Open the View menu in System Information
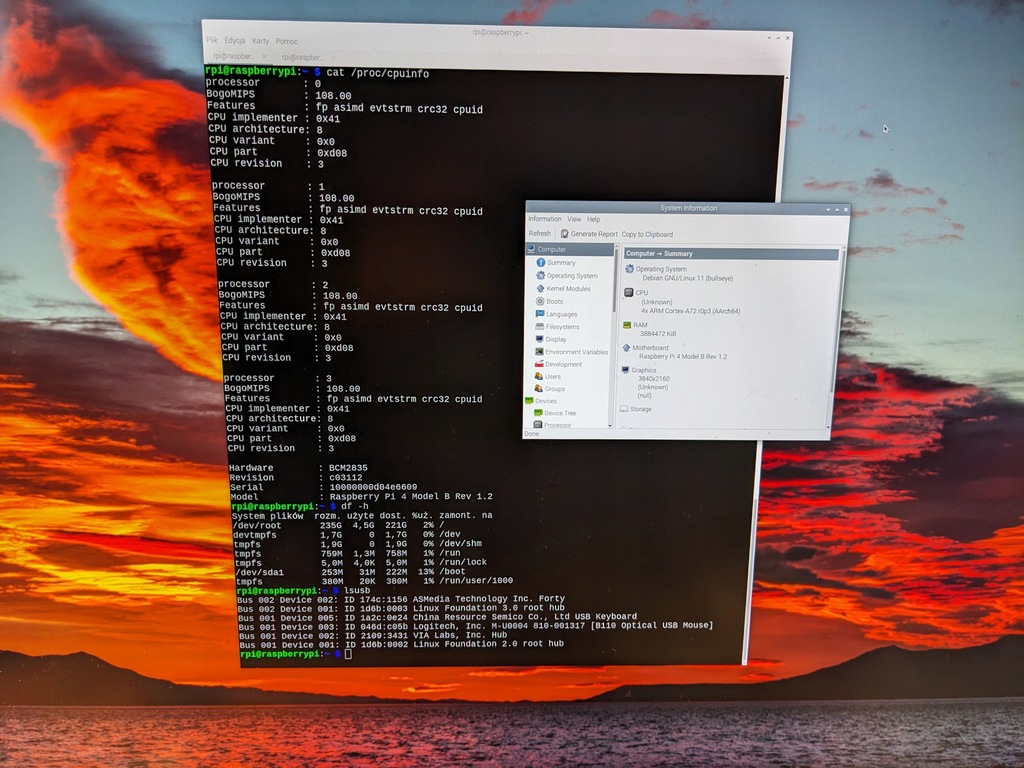This screenshot has height=768, width=1024. [x=574, y=219]
